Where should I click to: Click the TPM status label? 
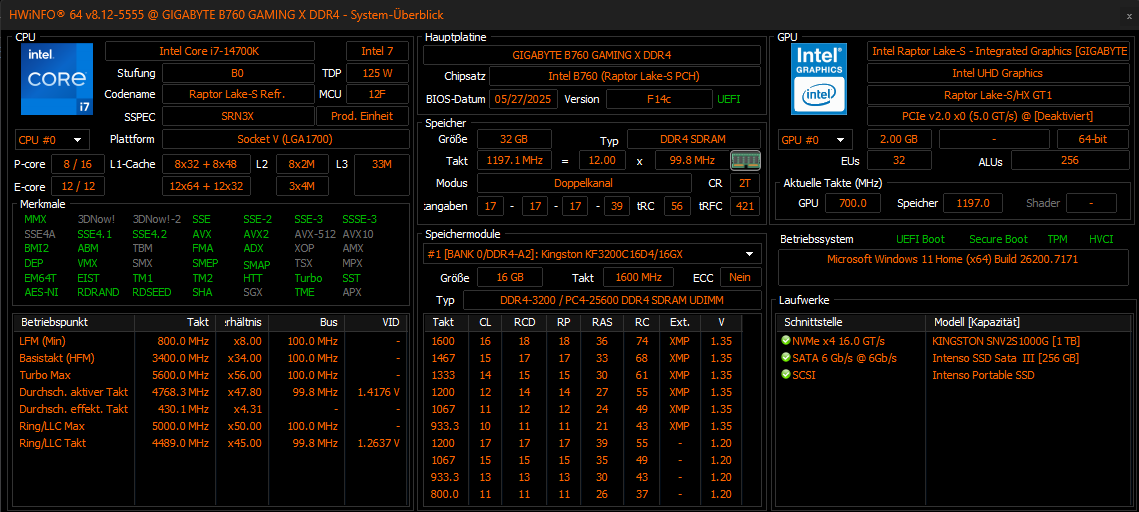pyautogui.click(x=1057, y=239)
